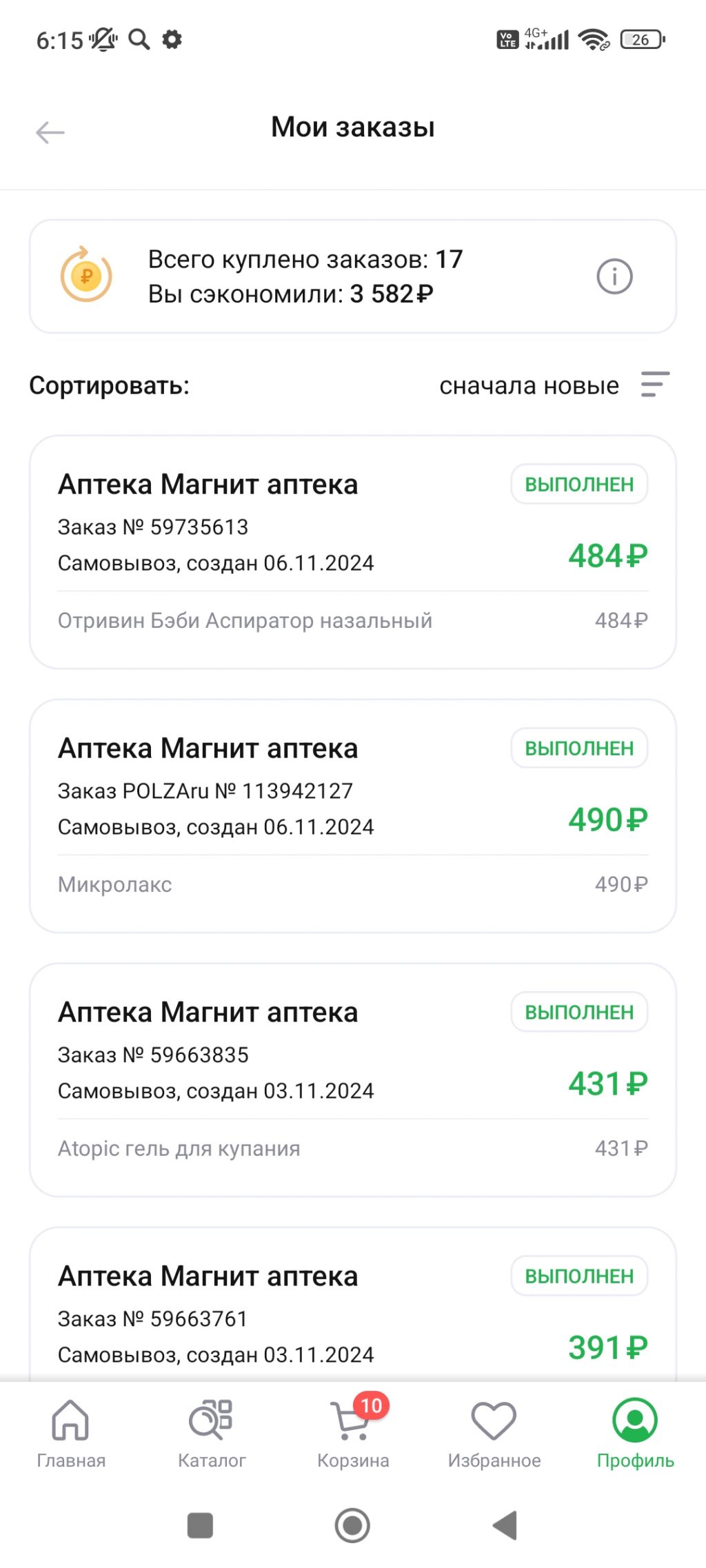This screenshot has height=1568, width=706.
Task: Tap the back arrow icon
Action: 50,132
